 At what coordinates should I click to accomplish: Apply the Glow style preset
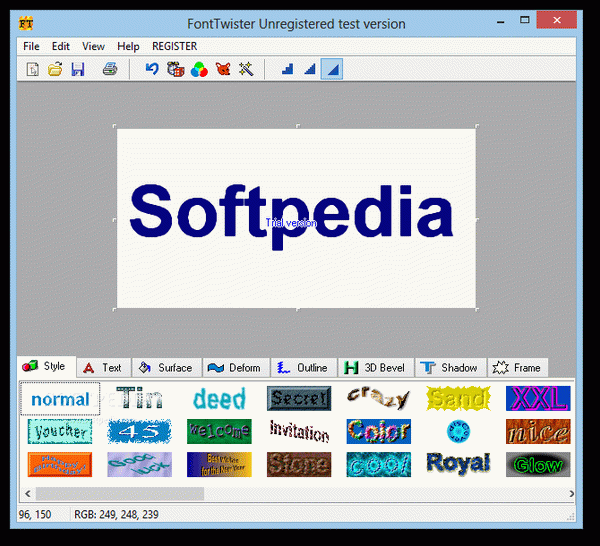[x=538, y=464]
